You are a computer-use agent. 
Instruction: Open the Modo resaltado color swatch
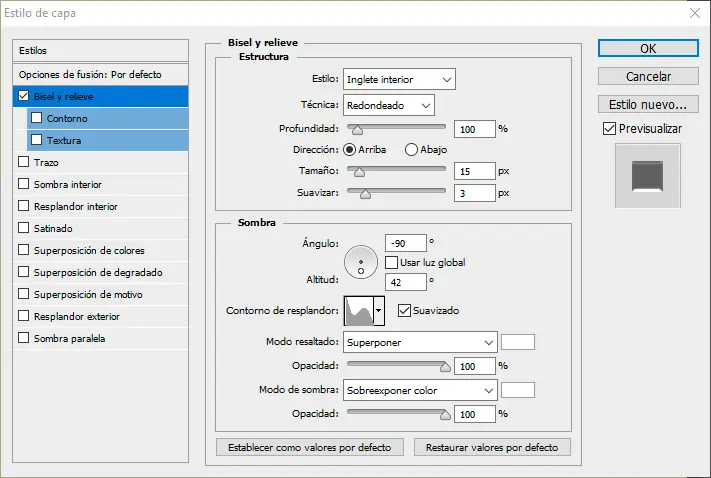pos(518,342)
